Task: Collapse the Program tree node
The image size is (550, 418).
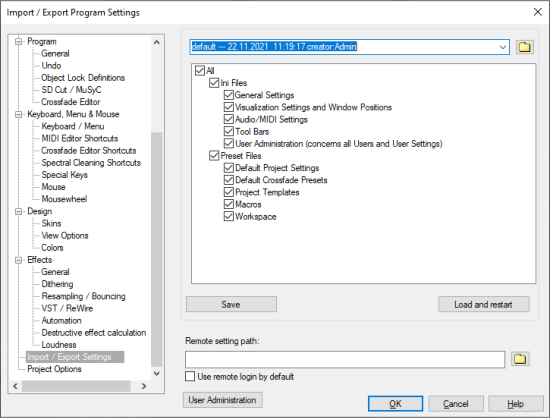Action: coord(18,41)
